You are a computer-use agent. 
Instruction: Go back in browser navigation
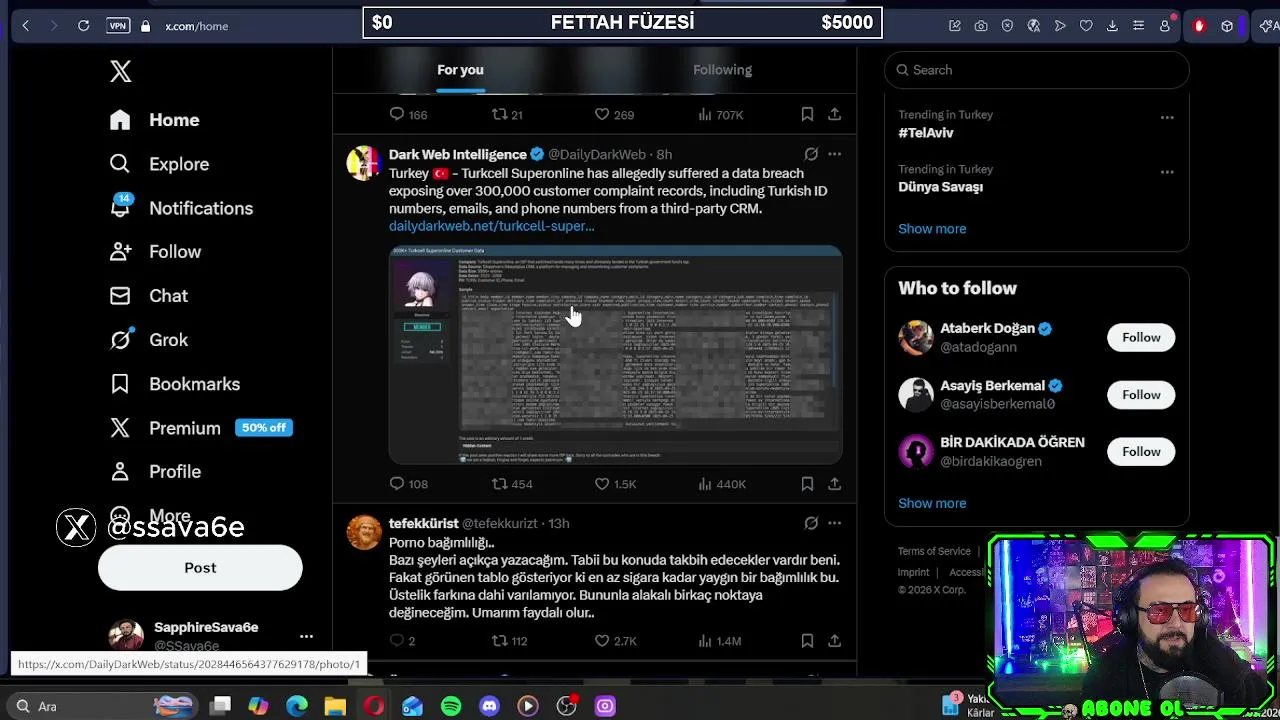click(x=26, y=26)
